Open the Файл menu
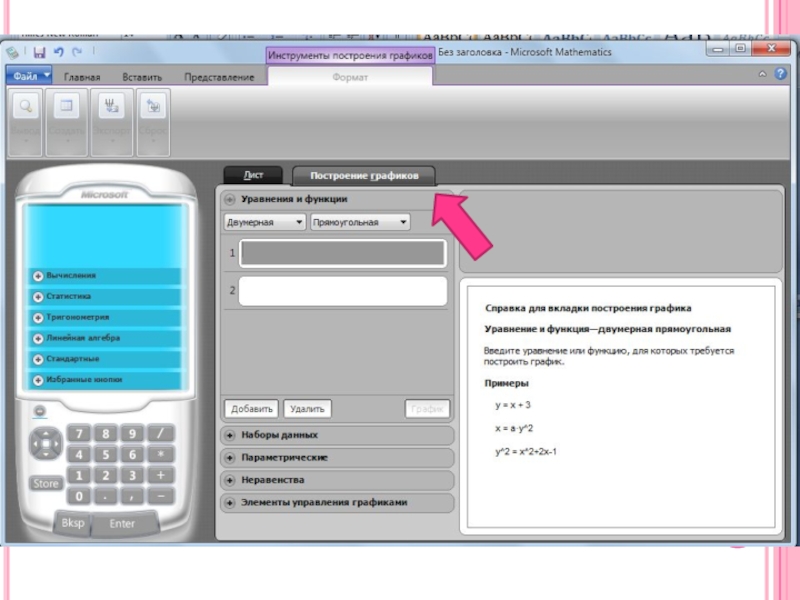The image size is (800, 600). click(x=29, y=76)
